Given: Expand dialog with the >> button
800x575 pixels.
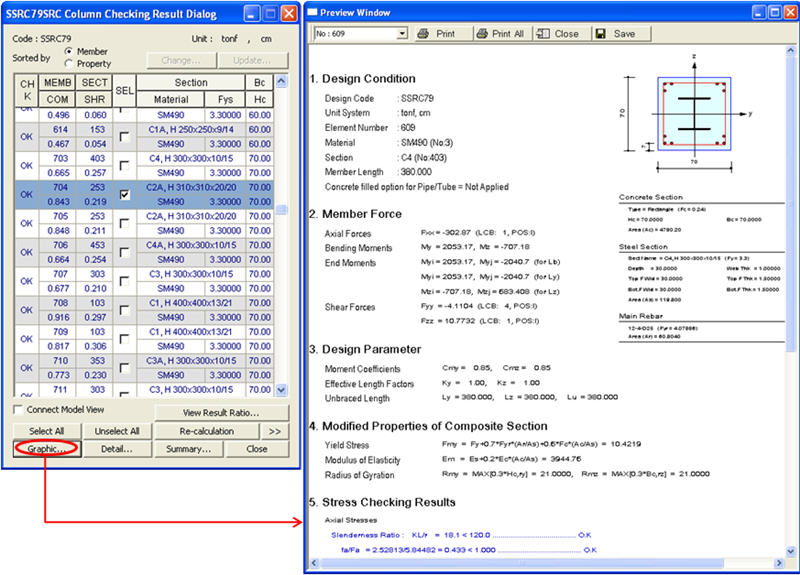Looking at the screenshot, I should click(x=276, y=431).
